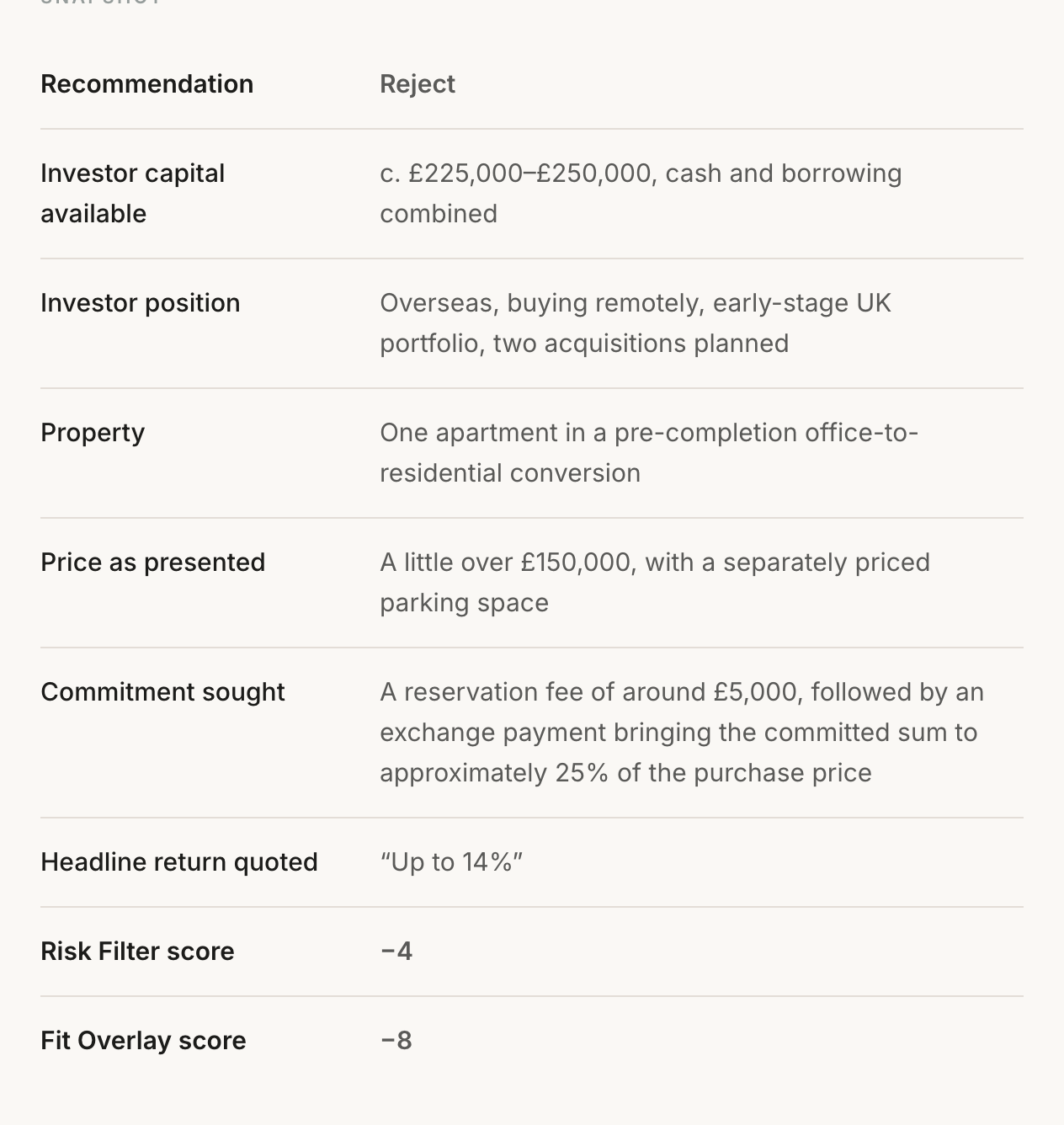Click the partially hidden Snapshot heading
The width and height of the screenshot is (1064, 1125).
100,3
